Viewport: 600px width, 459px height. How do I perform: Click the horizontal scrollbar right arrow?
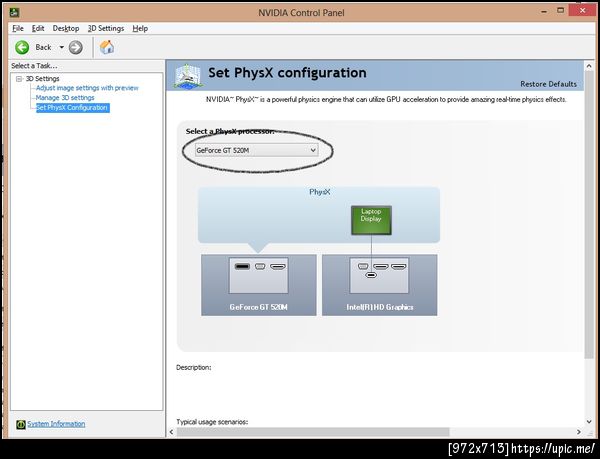579,432
